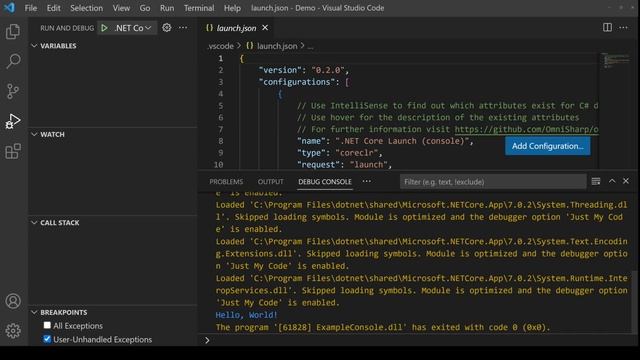Open the View menu
Image resolution: width=640 pixels, height=360 pixels.
(121, 8)
